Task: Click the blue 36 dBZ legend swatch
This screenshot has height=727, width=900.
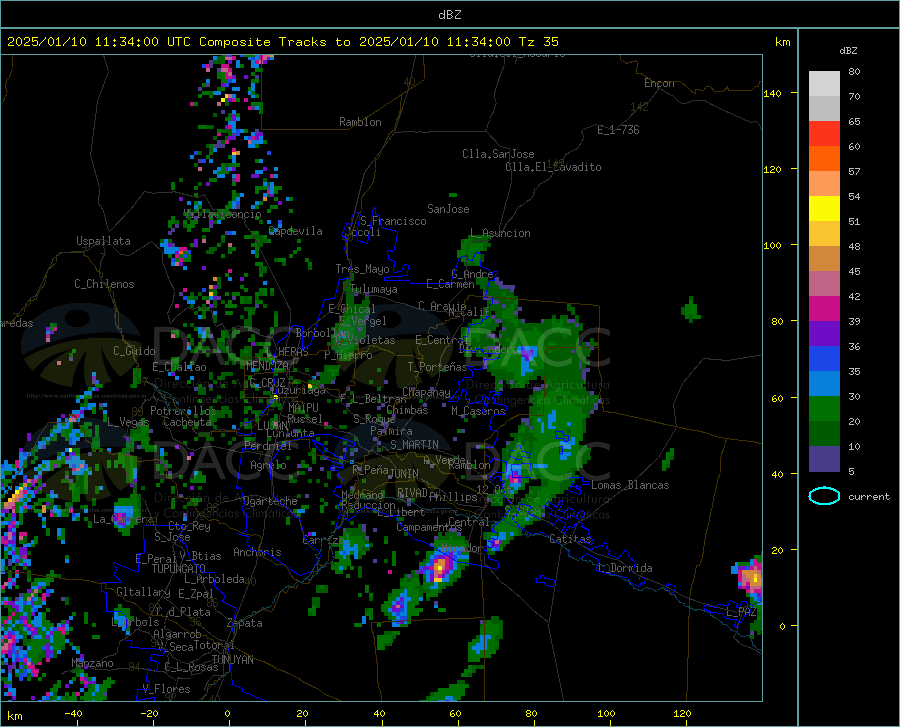Action: [x=824, y=358]
